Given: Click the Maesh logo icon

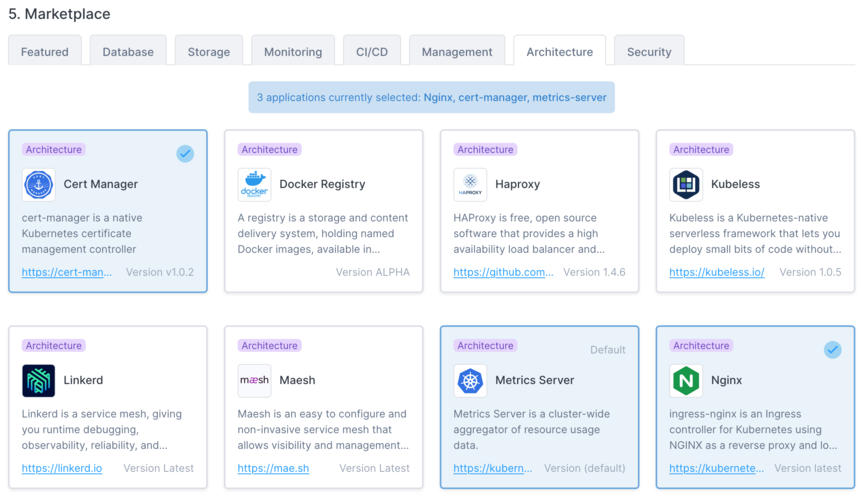Looking at the screenshot, I should [254, 380].
